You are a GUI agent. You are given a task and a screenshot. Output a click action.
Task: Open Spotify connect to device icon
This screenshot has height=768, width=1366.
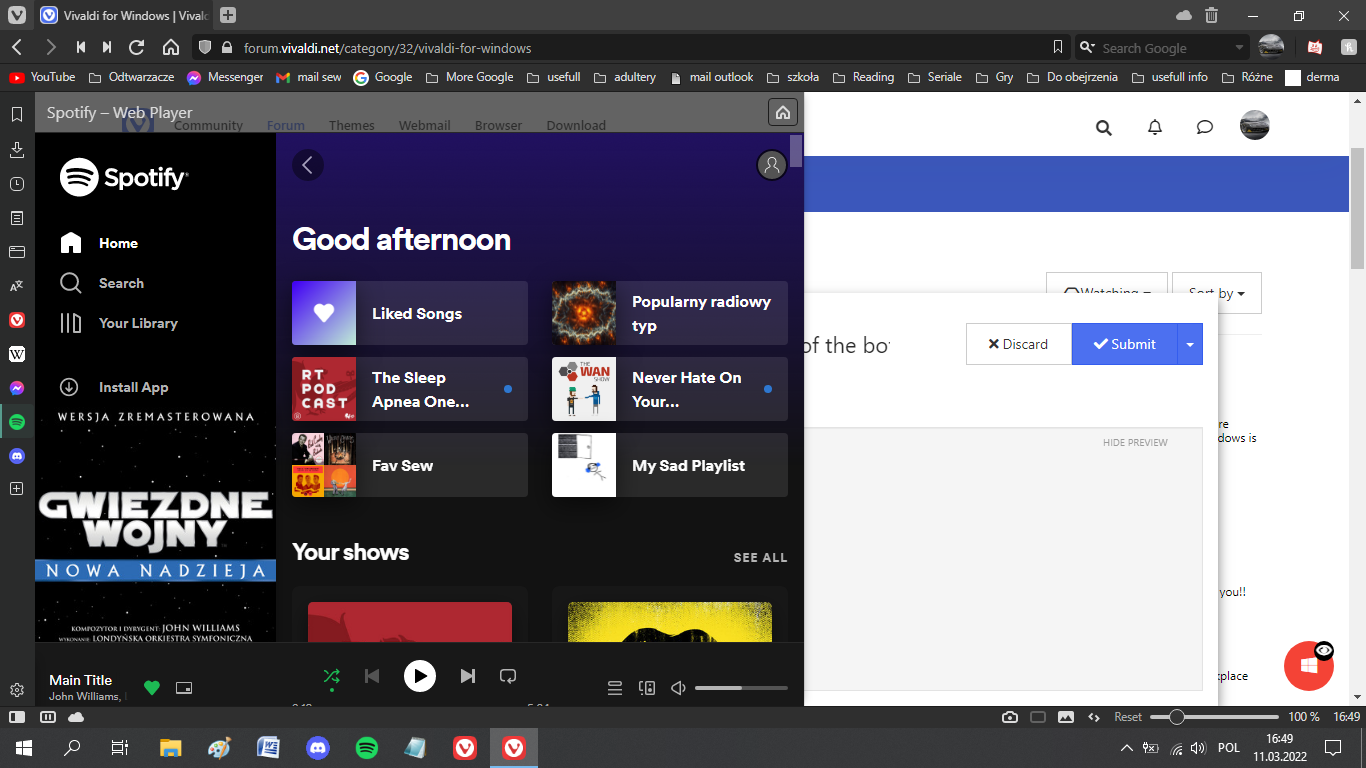pyautogui.click(x=647, y=688)
